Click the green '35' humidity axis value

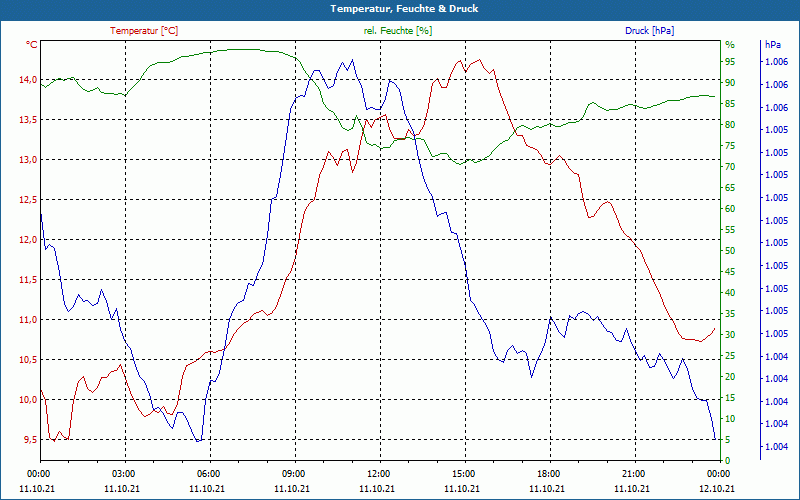tap(730, 314)
